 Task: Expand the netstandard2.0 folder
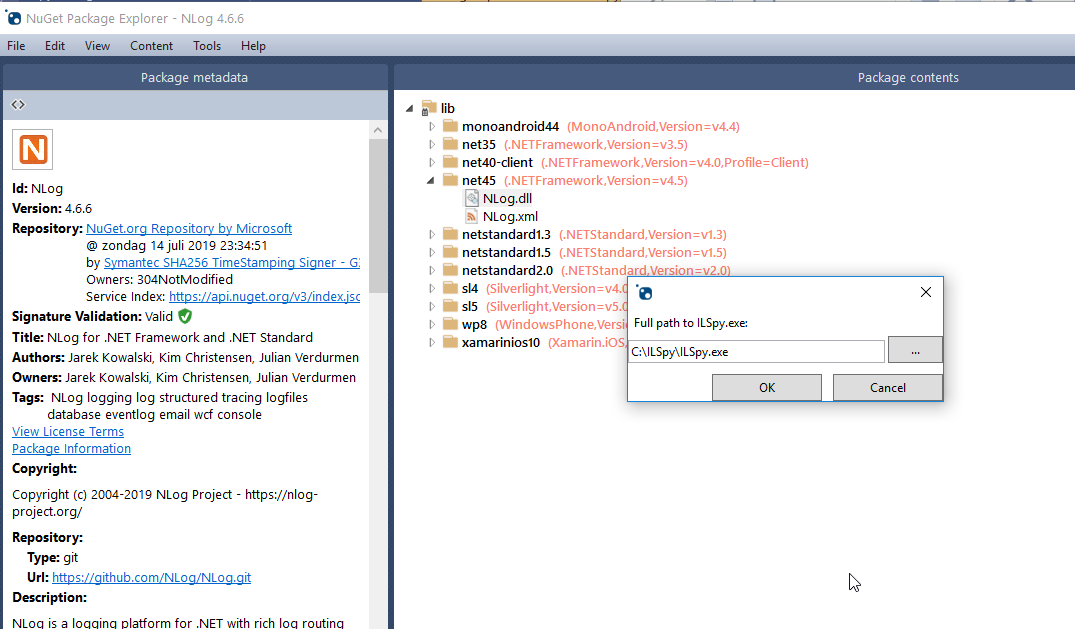coord(431,270)
